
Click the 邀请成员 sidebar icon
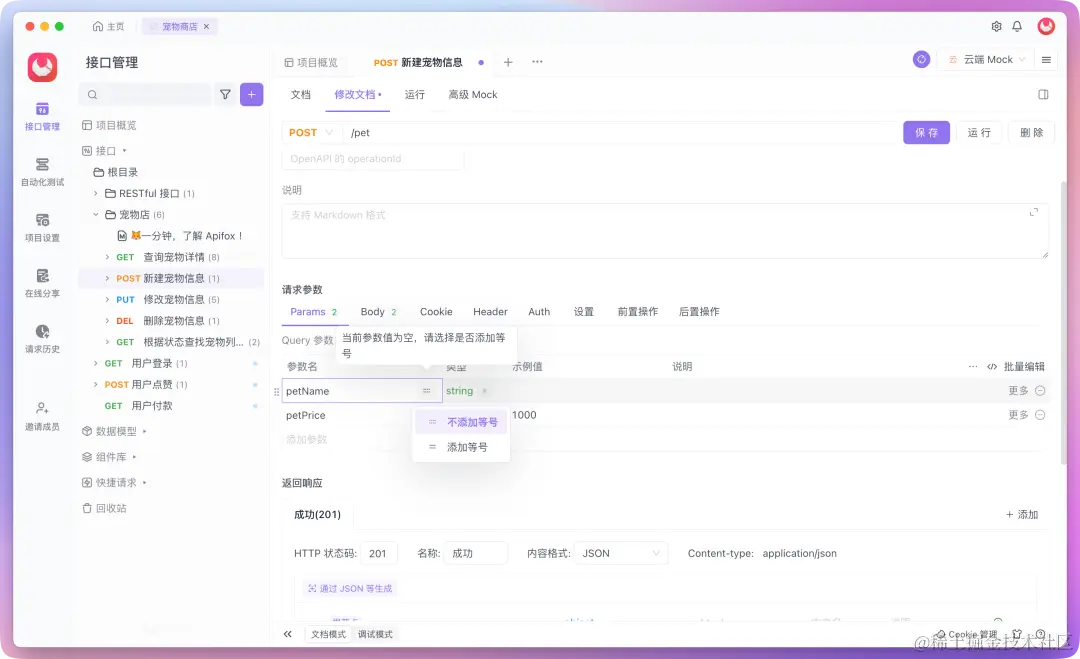(41, 413)
